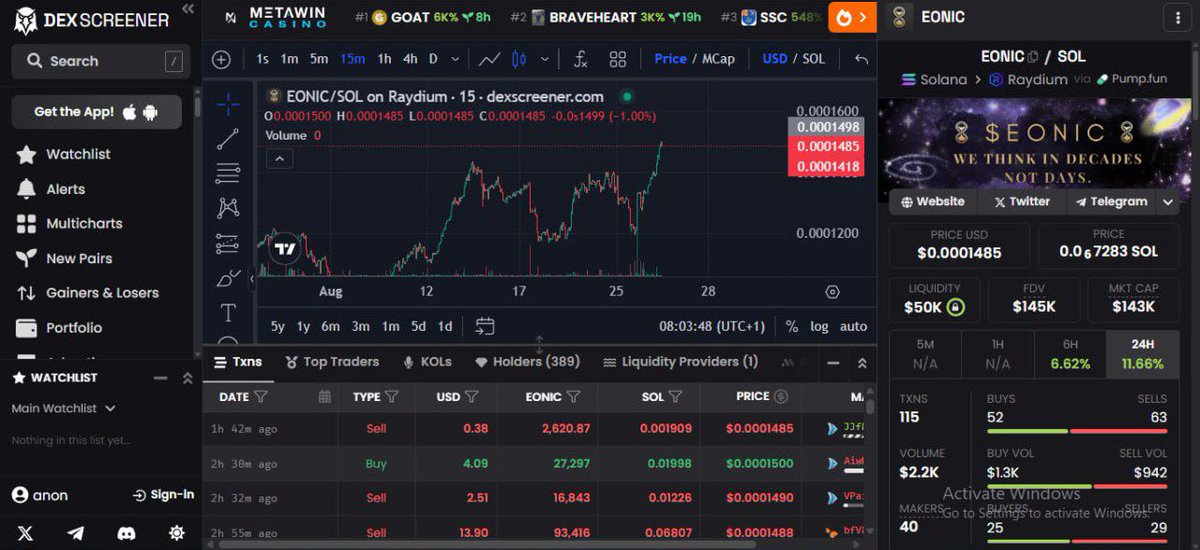Copy the EONIC token address icon
This screenshot has height=550, width=1200.
point(1033,57)
